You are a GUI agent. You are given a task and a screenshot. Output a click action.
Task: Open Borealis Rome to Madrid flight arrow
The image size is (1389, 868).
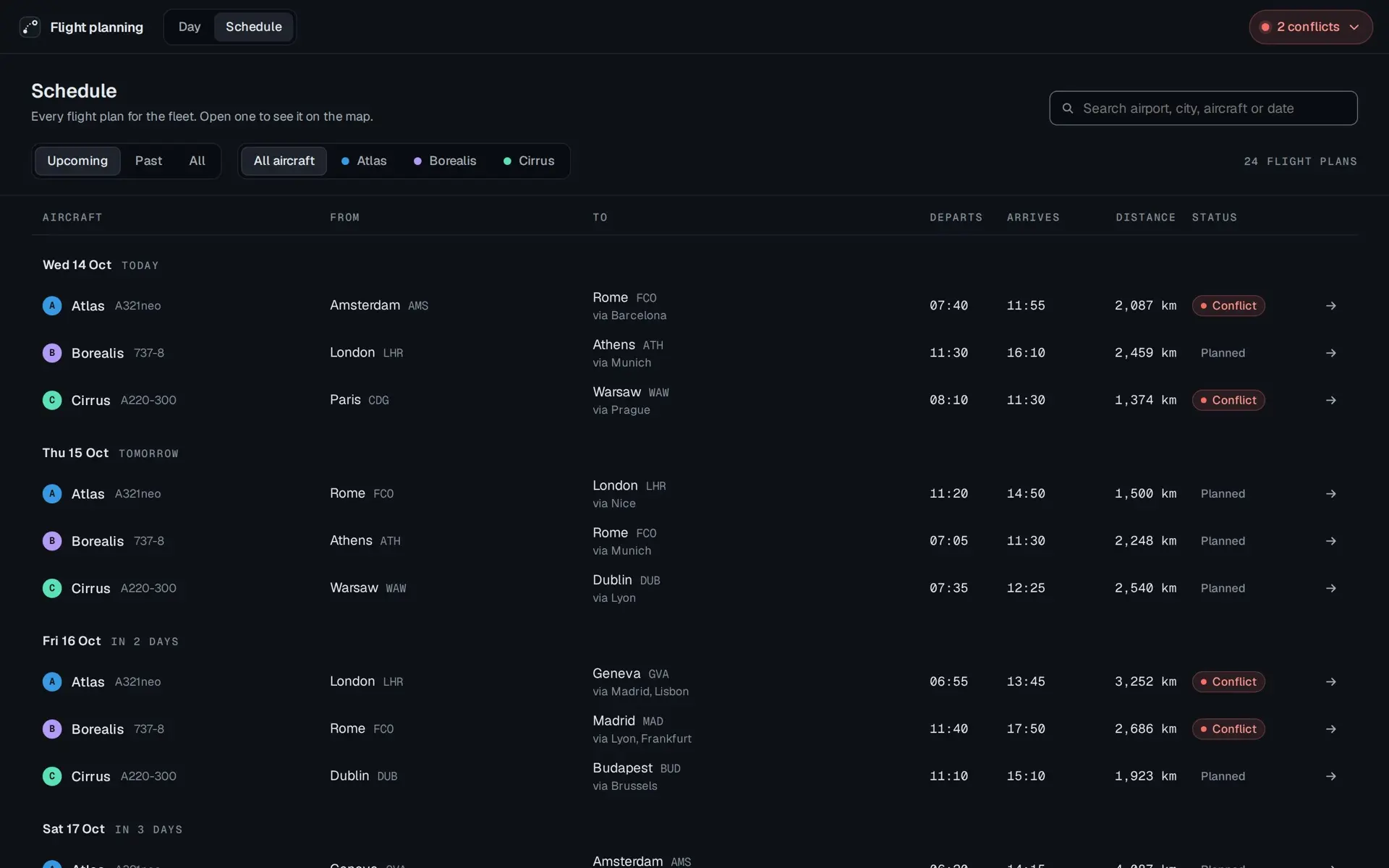point(1330,729)
